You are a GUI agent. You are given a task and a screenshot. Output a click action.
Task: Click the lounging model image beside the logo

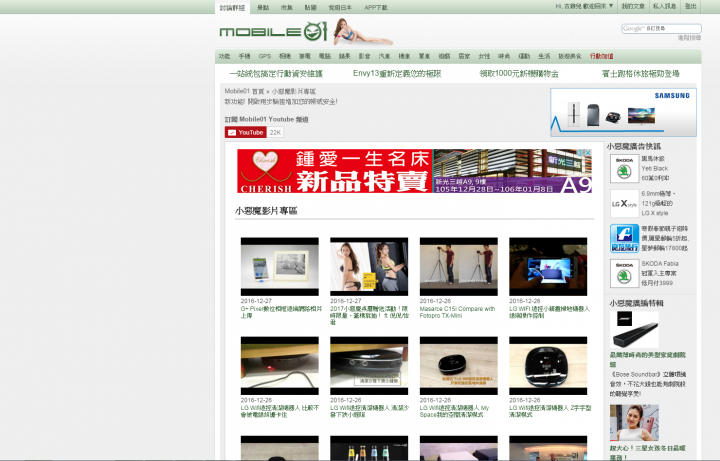(x=362, y=32)
